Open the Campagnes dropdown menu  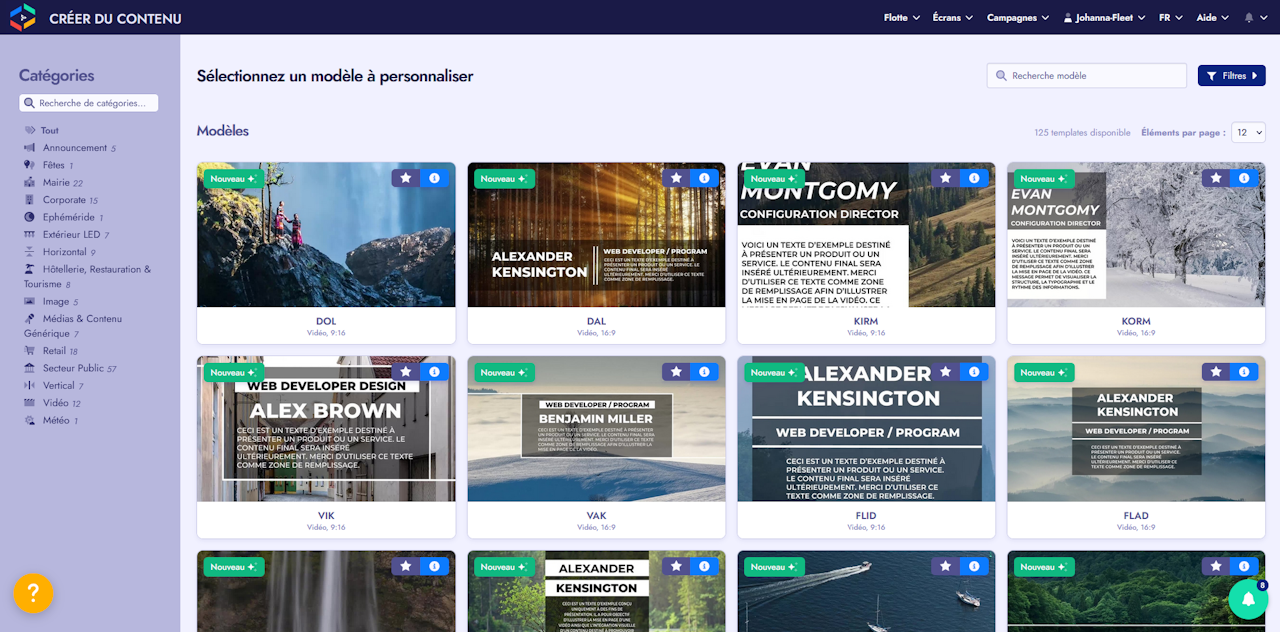(1018, 17)
